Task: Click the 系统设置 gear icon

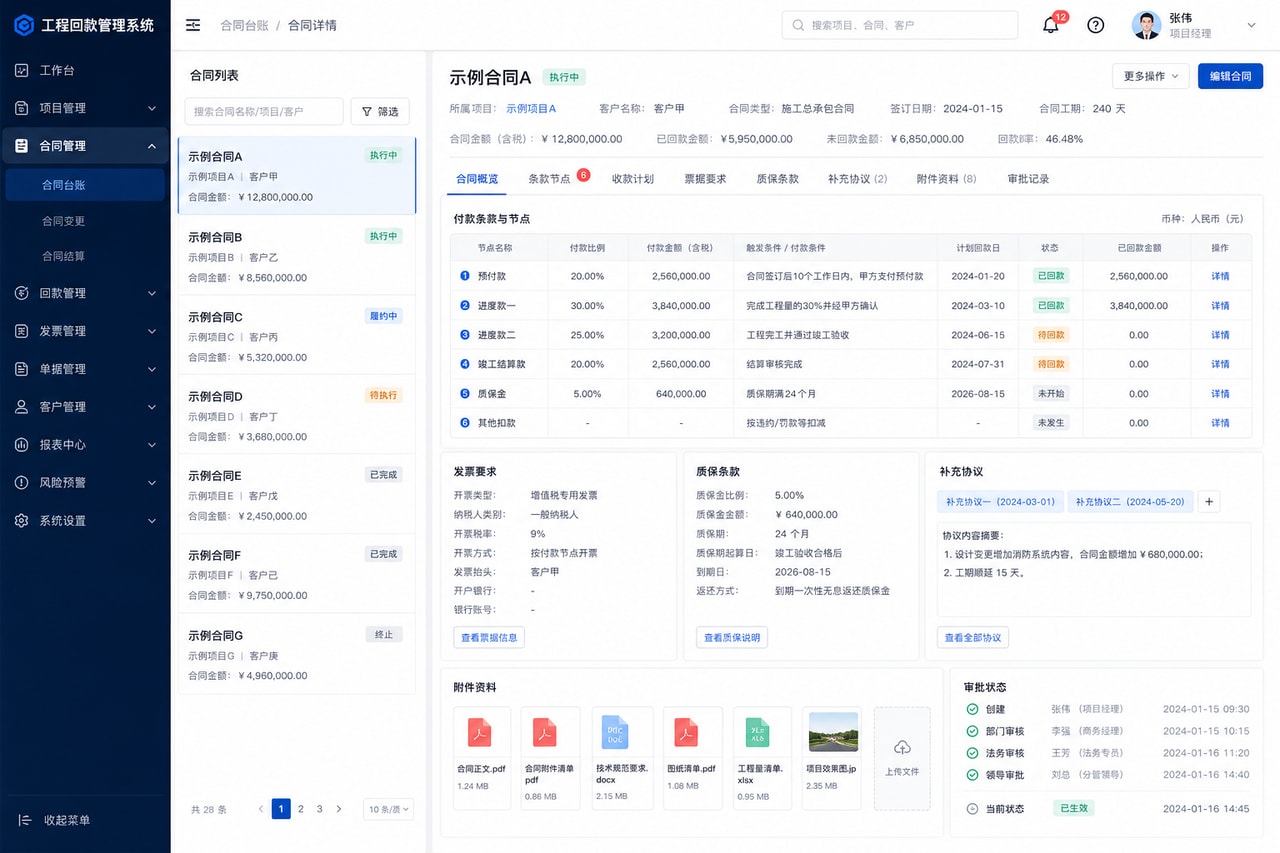Action: (x=21, y=521)
